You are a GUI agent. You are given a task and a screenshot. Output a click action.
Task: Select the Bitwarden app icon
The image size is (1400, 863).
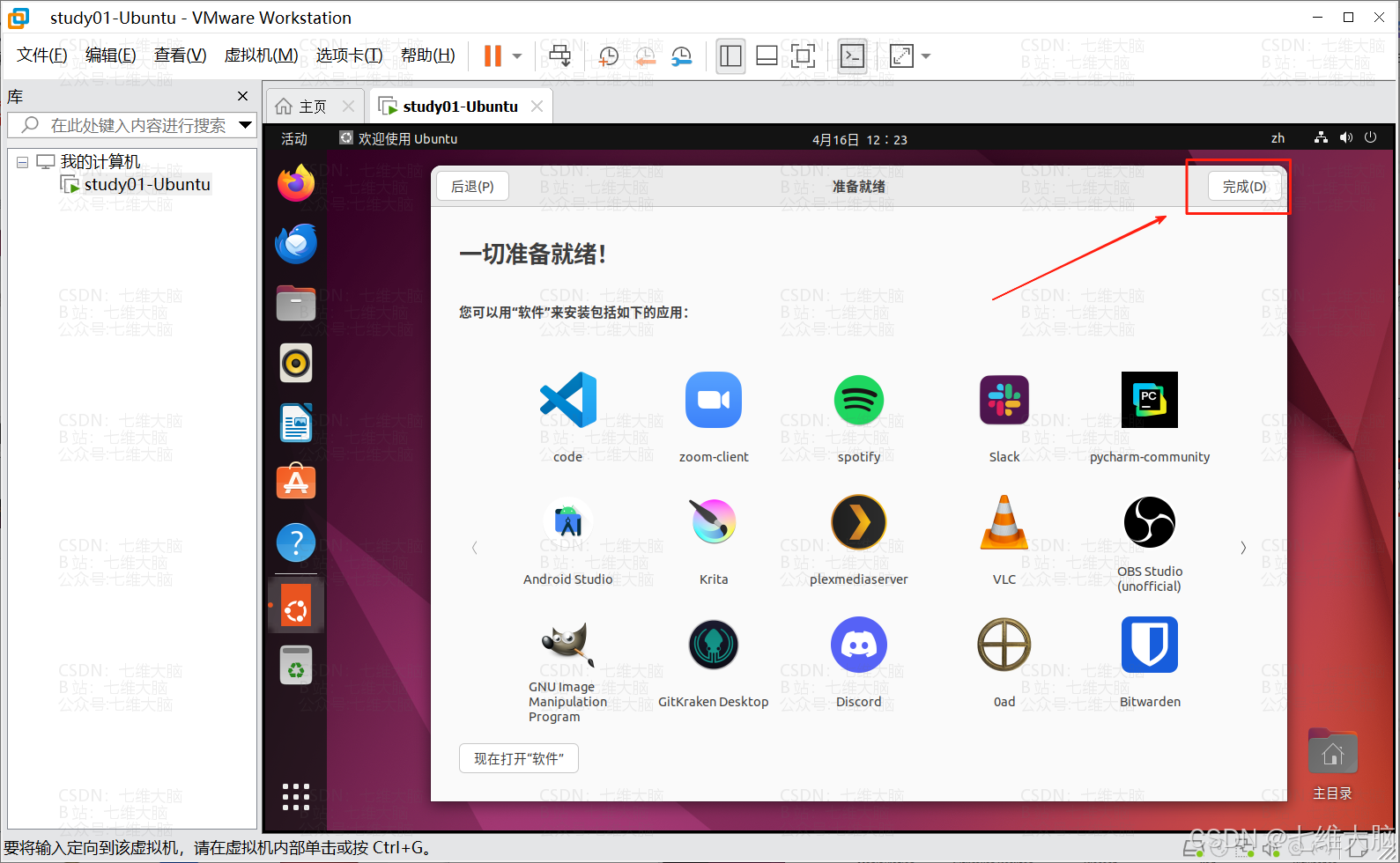point(1150,645)
